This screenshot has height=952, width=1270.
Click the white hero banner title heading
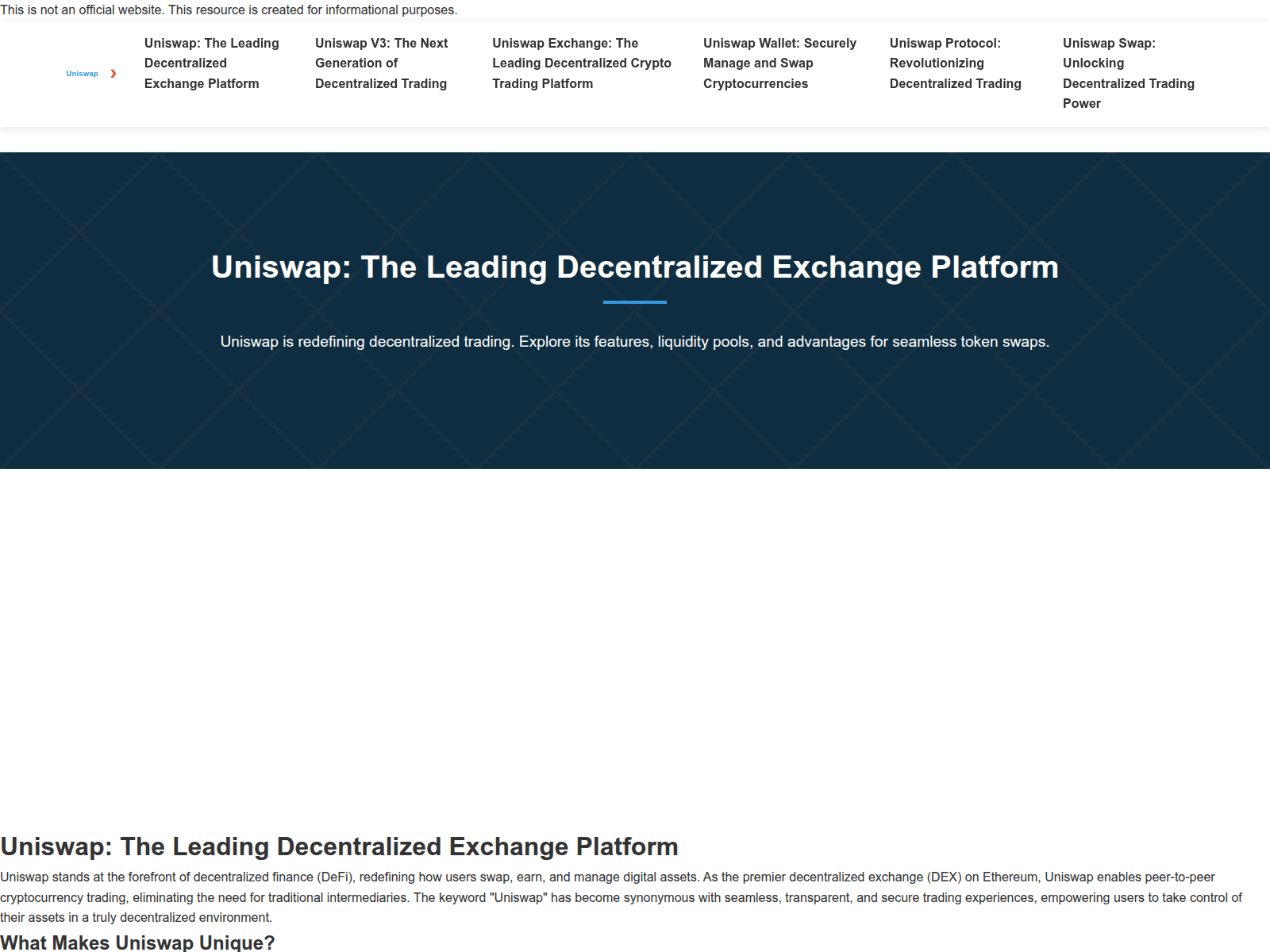click(635, 267)
